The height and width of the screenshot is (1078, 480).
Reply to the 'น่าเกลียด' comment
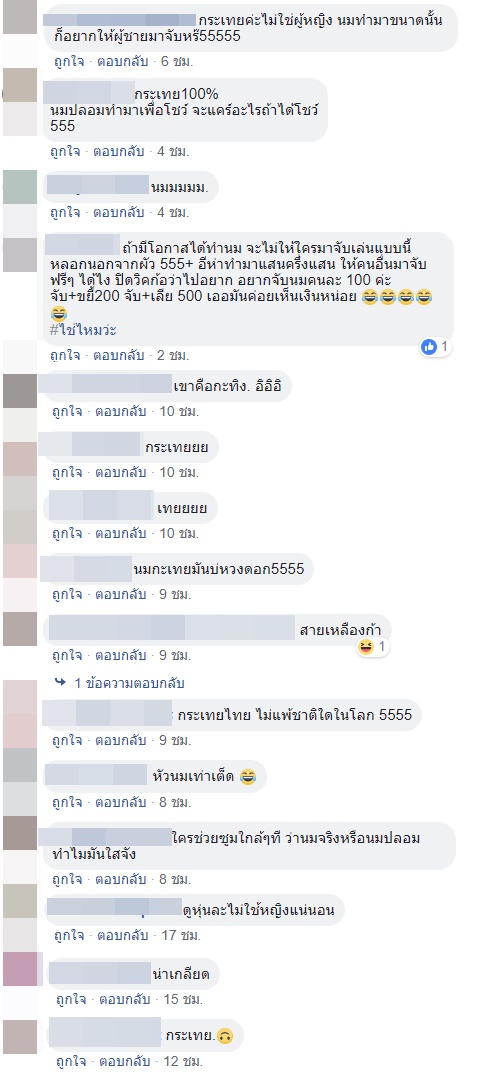point(120,999)
